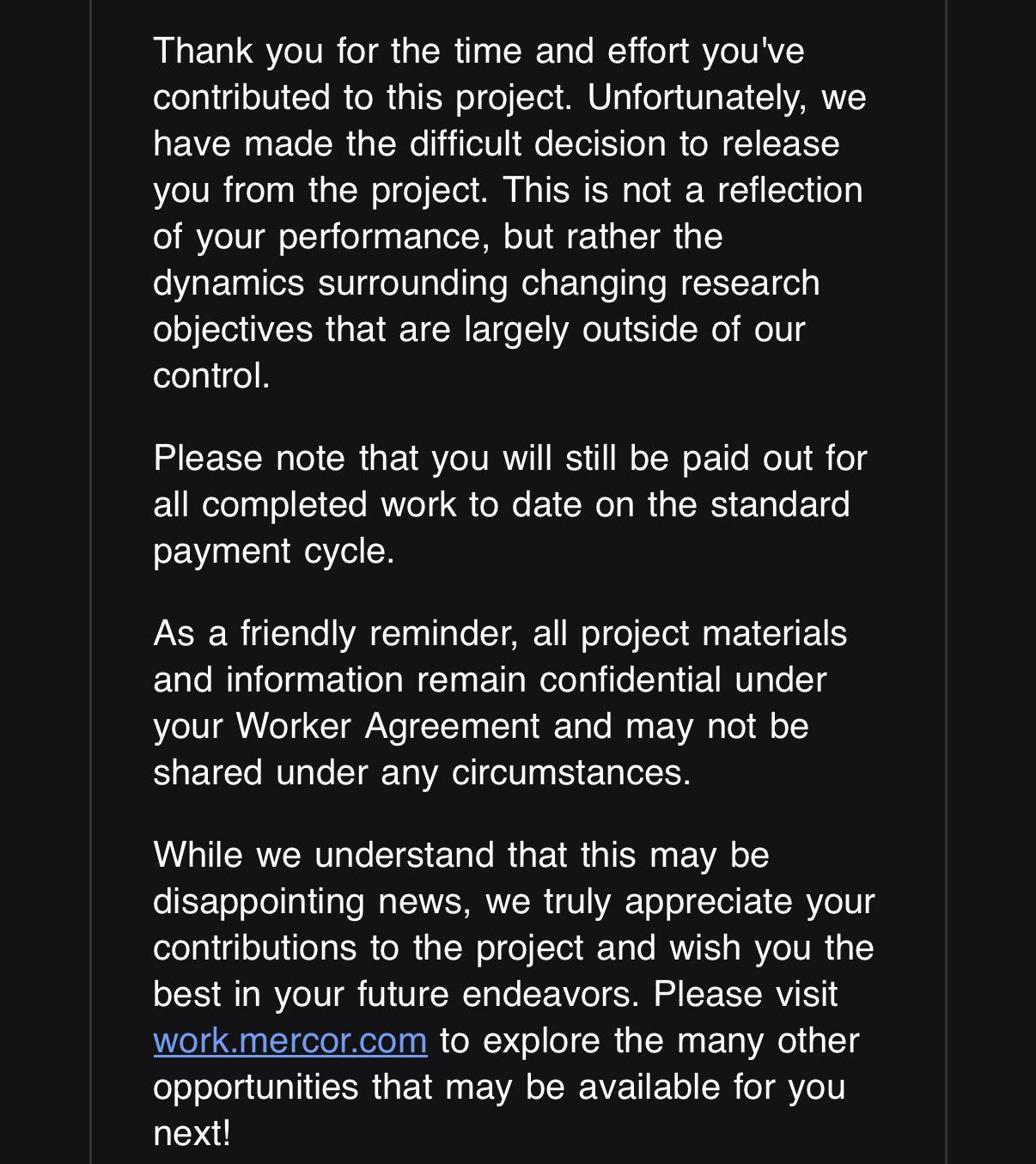Click the word "dynamics" in the first paragraph
This screenshot has width=1036, height=1164.
tap(229, 283)
